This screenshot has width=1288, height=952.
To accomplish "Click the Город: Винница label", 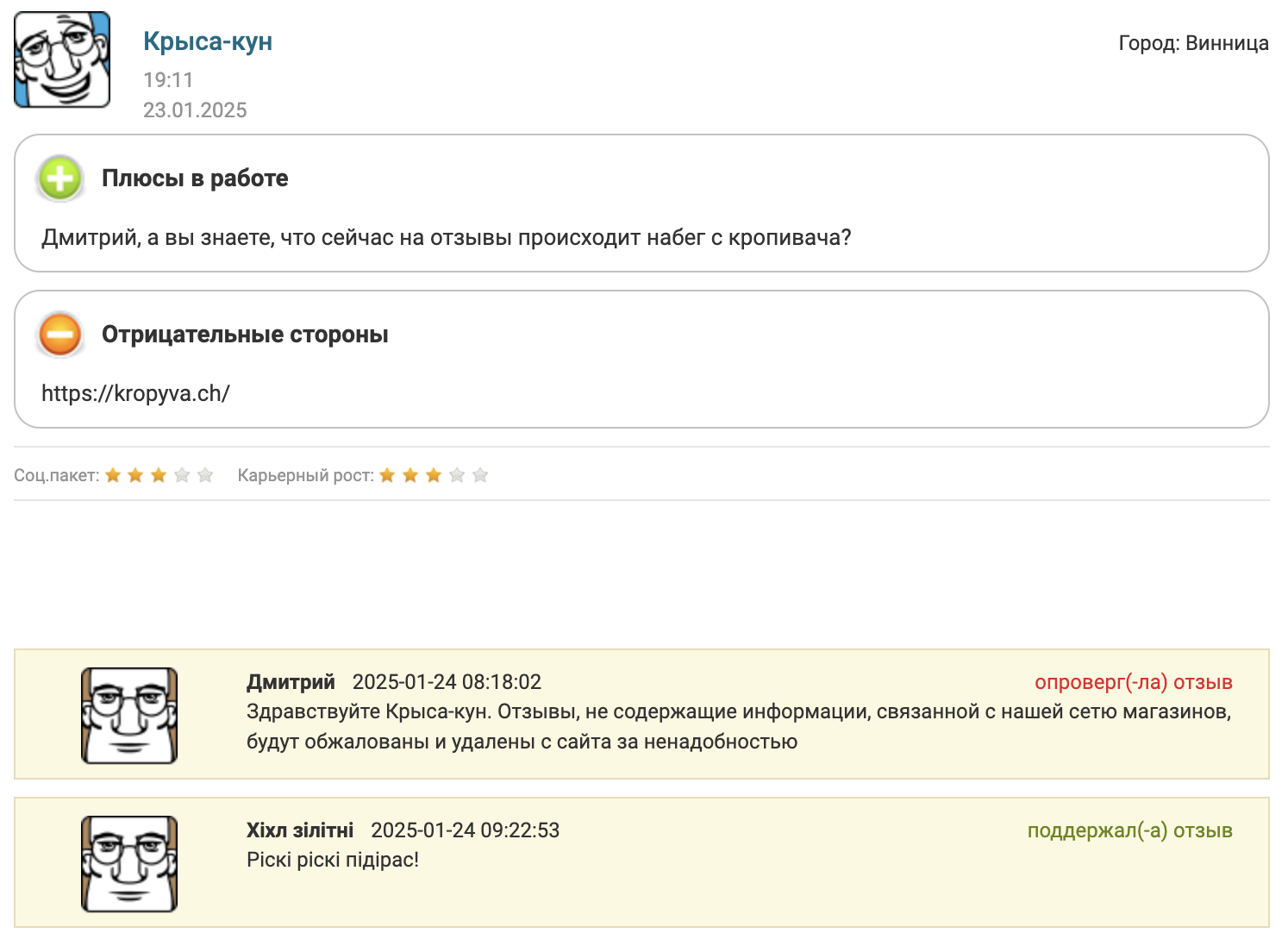I will (x=1193, y=43).
